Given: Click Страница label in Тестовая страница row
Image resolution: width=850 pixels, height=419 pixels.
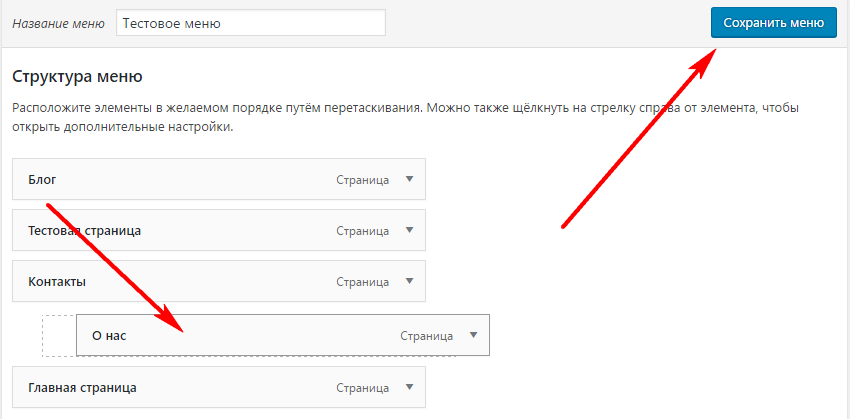Looking at the screenshot, I should coord(363,231).
